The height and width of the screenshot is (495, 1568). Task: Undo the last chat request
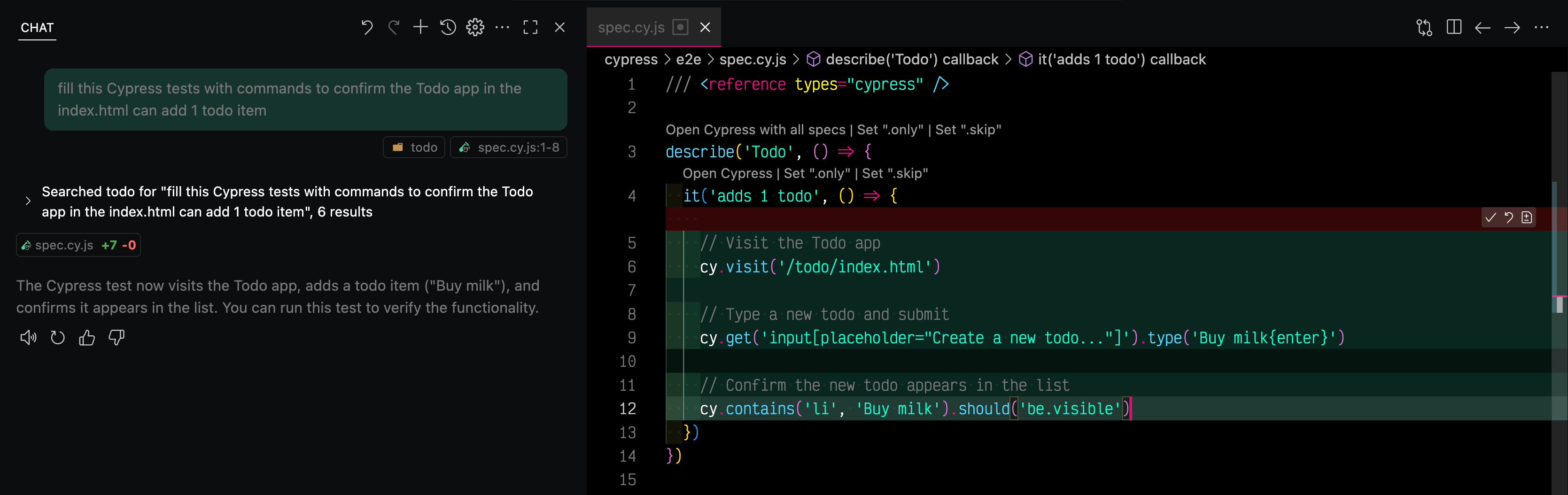(366, 27)
